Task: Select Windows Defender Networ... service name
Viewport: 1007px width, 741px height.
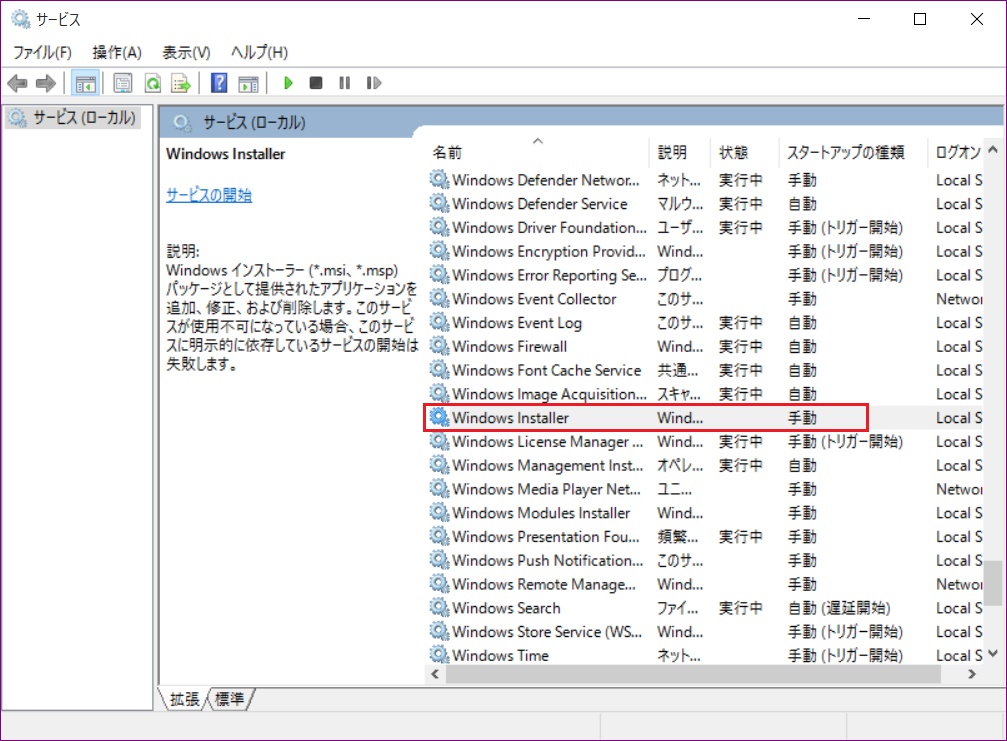Action: pyautogui.click(x=546, y=180)
